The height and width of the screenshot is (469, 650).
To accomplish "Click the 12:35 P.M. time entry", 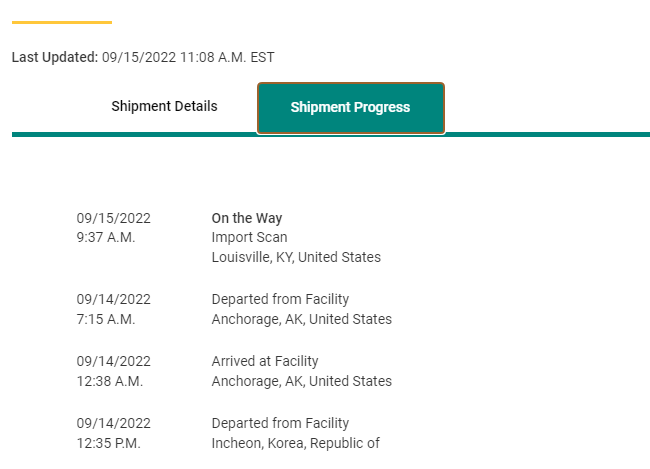I will [x=109, y=443].
